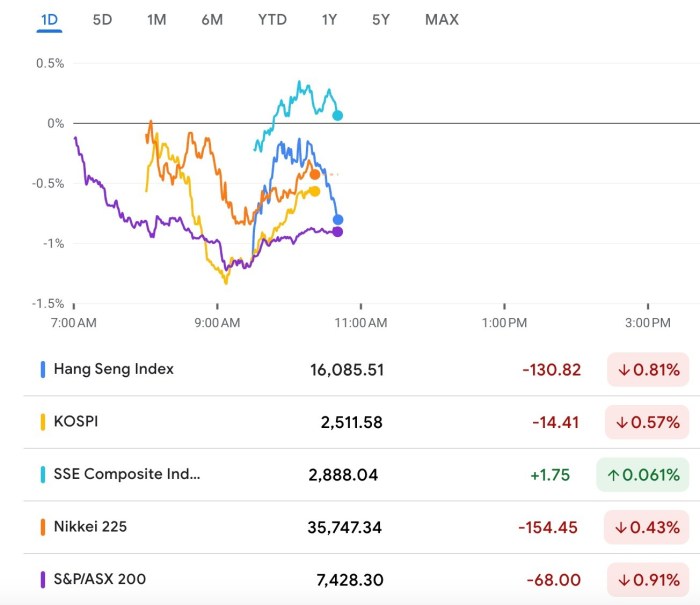Open the 6M chart range
This screenshot has width=700, height=605.
click(212, 20)
